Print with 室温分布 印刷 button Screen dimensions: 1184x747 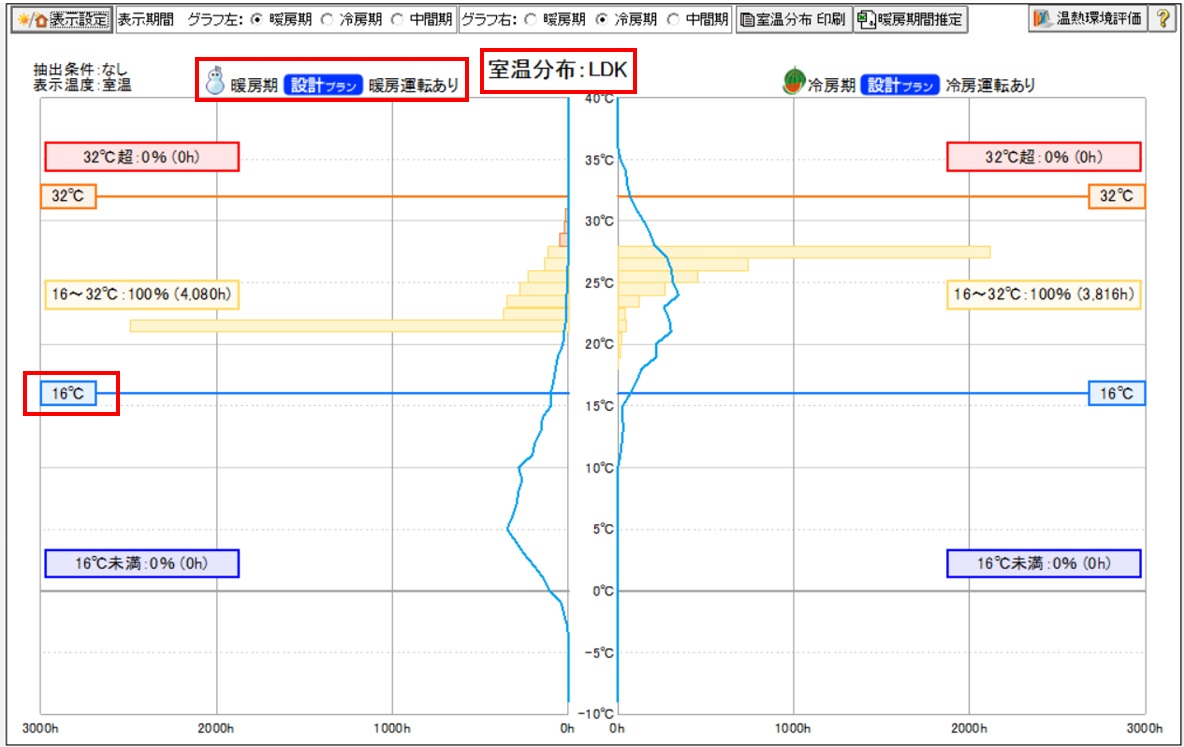point(792,20)
